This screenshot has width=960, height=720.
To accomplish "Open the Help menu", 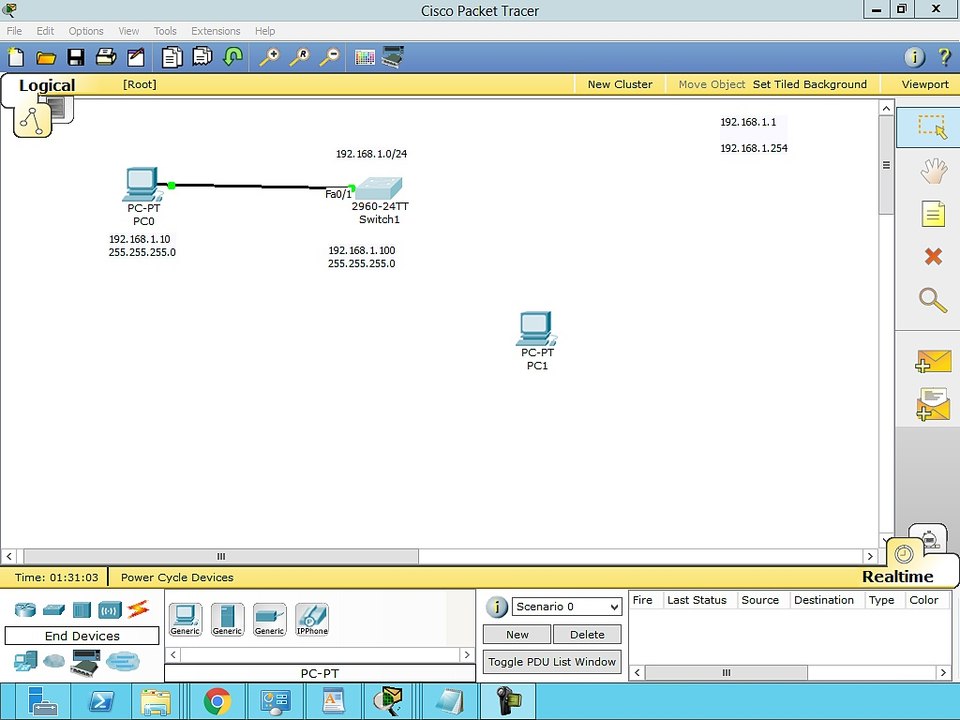I will pos(264,31).
